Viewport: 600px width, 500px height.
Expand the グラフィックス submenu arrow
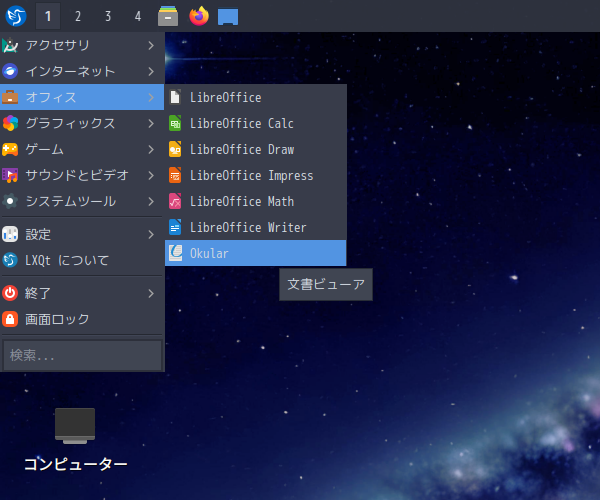pyautogui.click(x=151, y=123)
